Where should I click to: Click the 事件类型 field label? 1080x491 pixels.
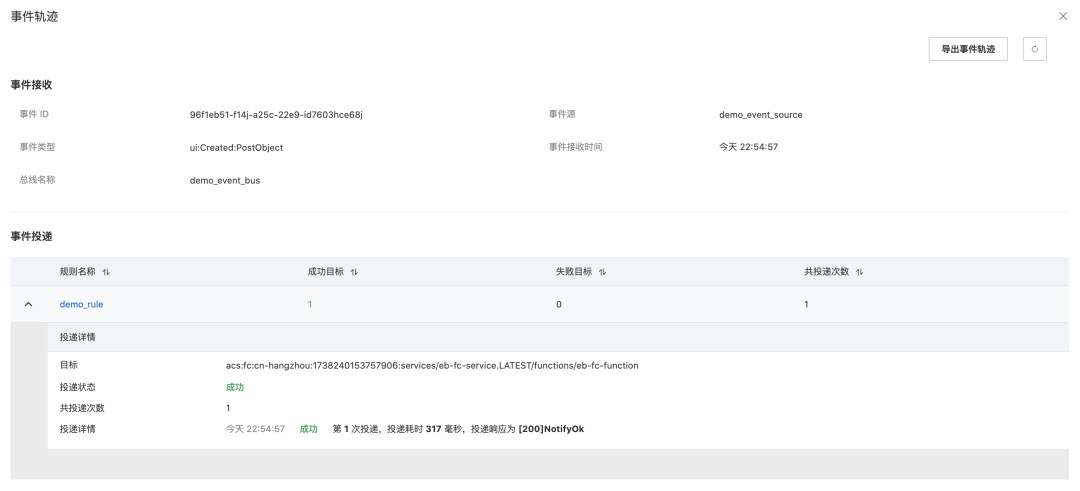click(x=37, y=147)
